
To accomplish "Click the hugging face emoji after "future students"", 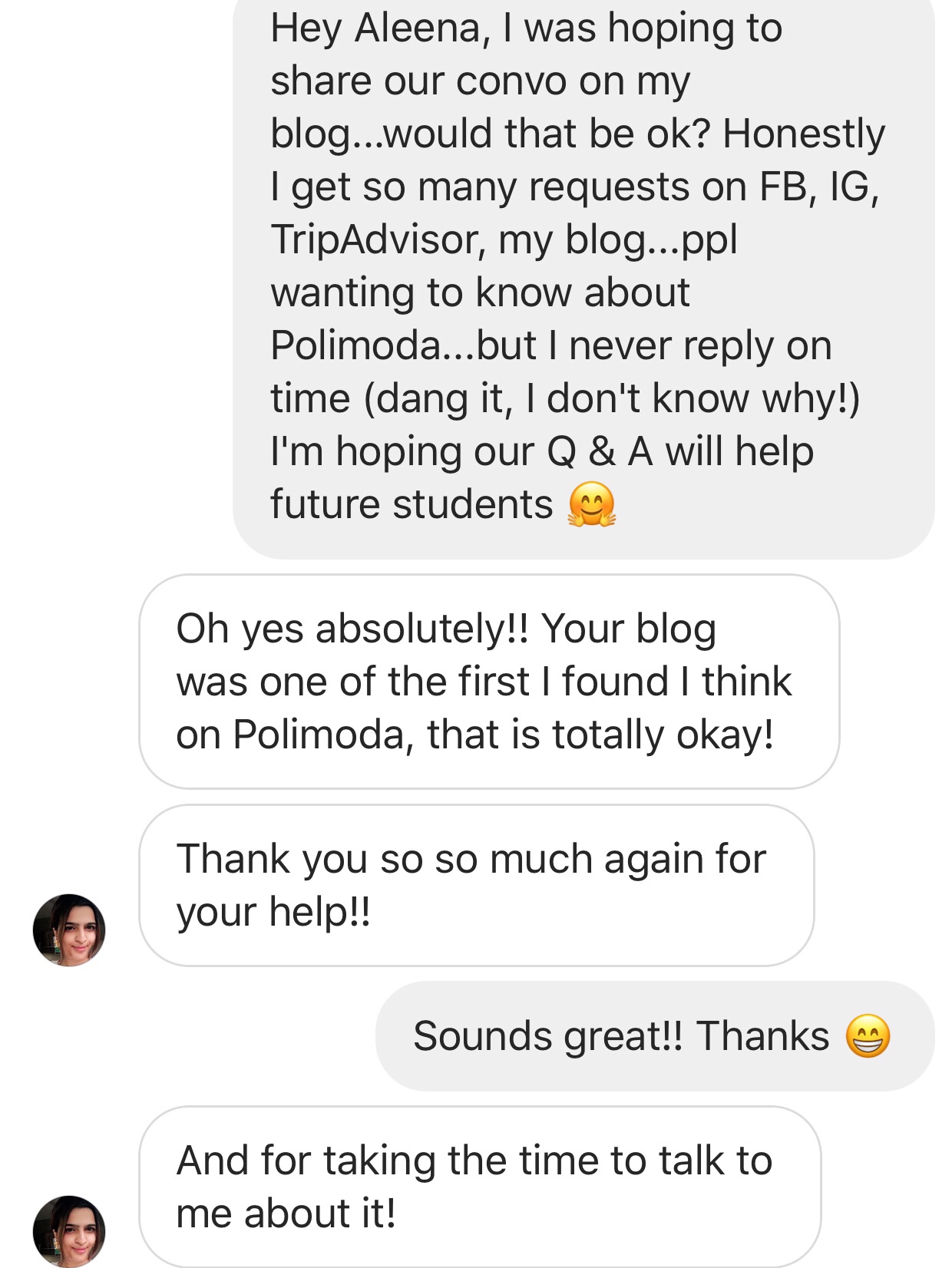I will point(591,505).
